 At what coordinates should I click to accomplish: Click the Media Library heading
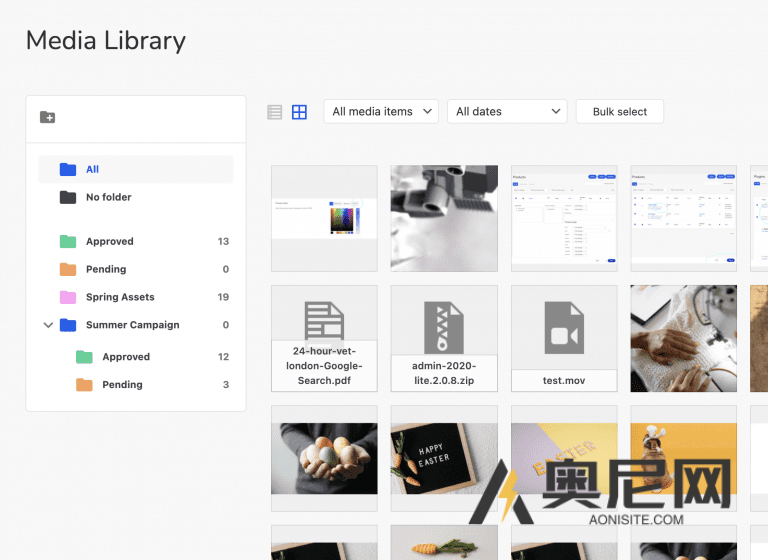(x=106, y=41)
